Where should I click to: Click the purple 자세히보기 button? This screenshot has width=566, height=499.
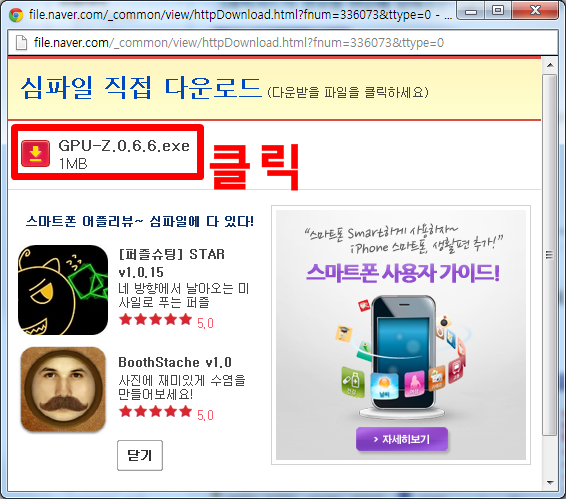click(402, 439)
